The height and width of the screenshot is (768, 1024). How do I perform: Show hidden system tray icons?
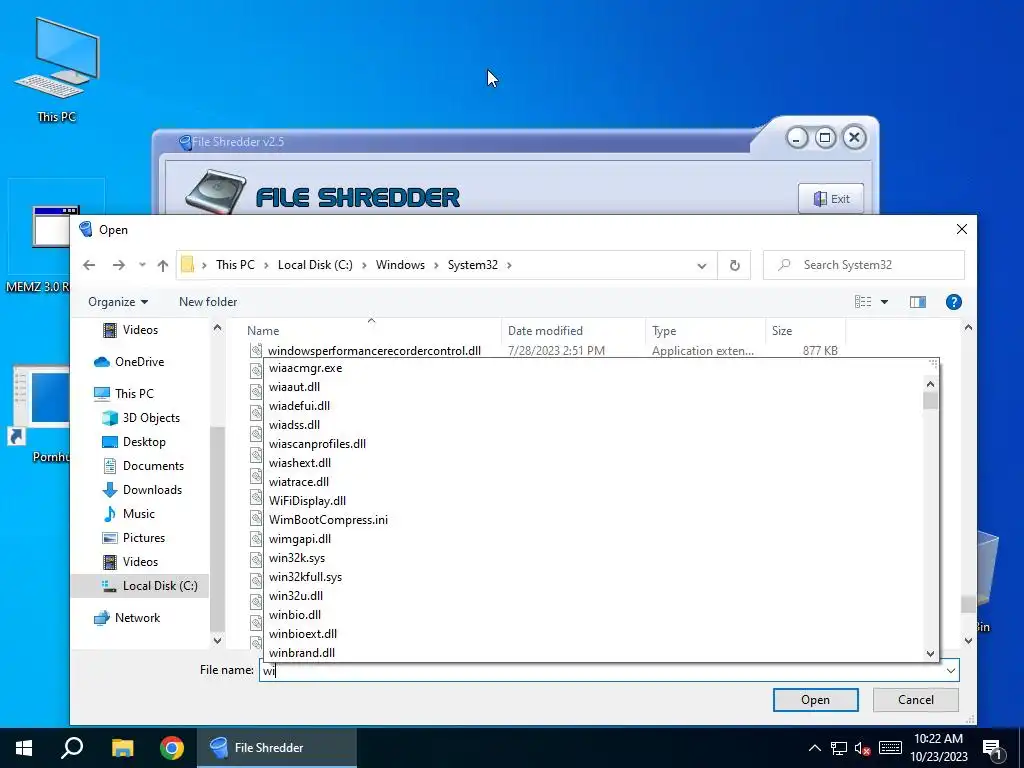814,748
